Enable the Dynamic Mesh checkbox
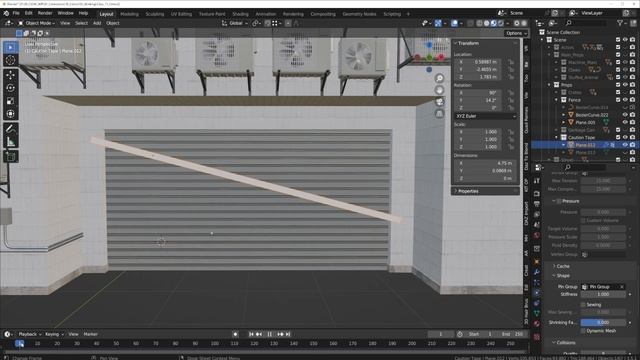This screenshot has width=640, height=360. tap(583, 331)
